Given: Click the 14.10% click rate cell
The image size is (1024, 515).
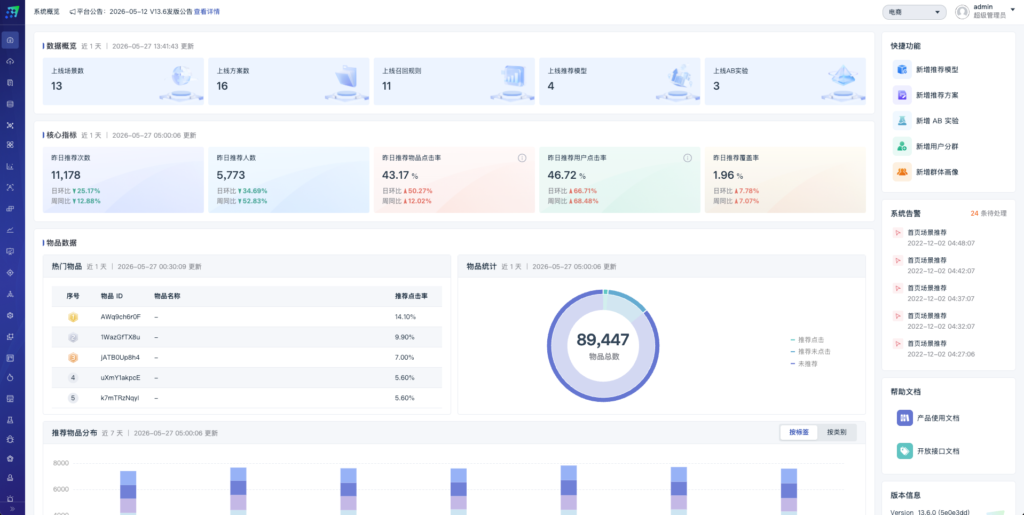Looking at the screenshot, I should point(405,317).
